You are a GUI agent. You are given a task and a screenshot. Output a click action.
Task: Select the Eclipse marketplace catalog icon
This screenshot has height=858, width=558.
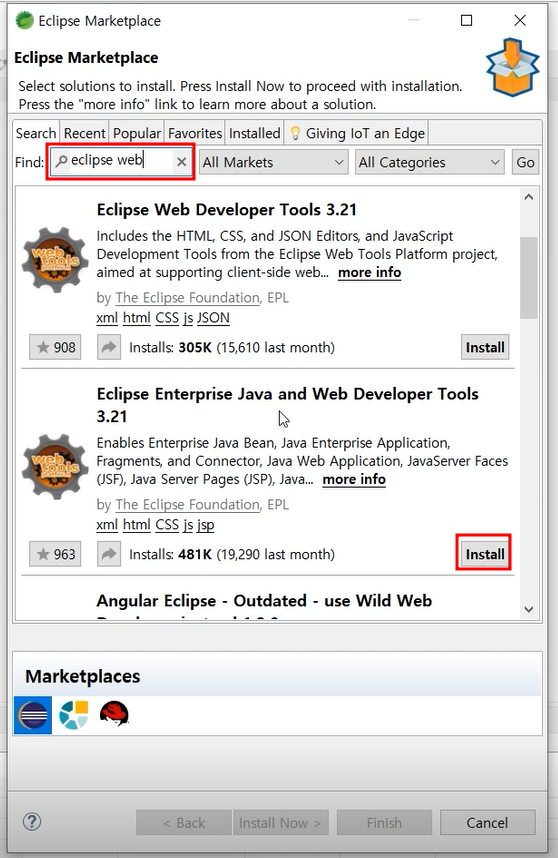pyautogui.click(x=33, y=715)
